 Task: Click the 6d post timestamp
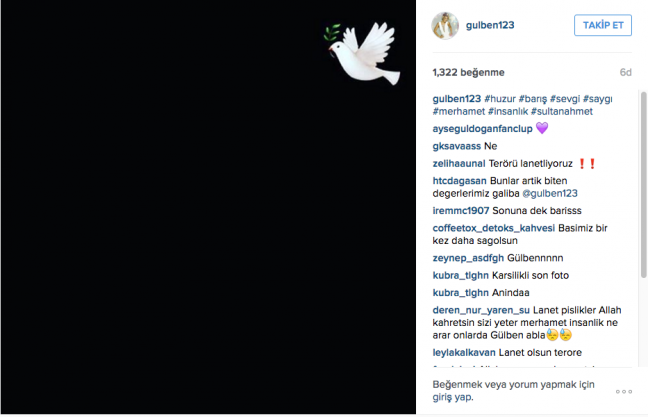[625, 72]
